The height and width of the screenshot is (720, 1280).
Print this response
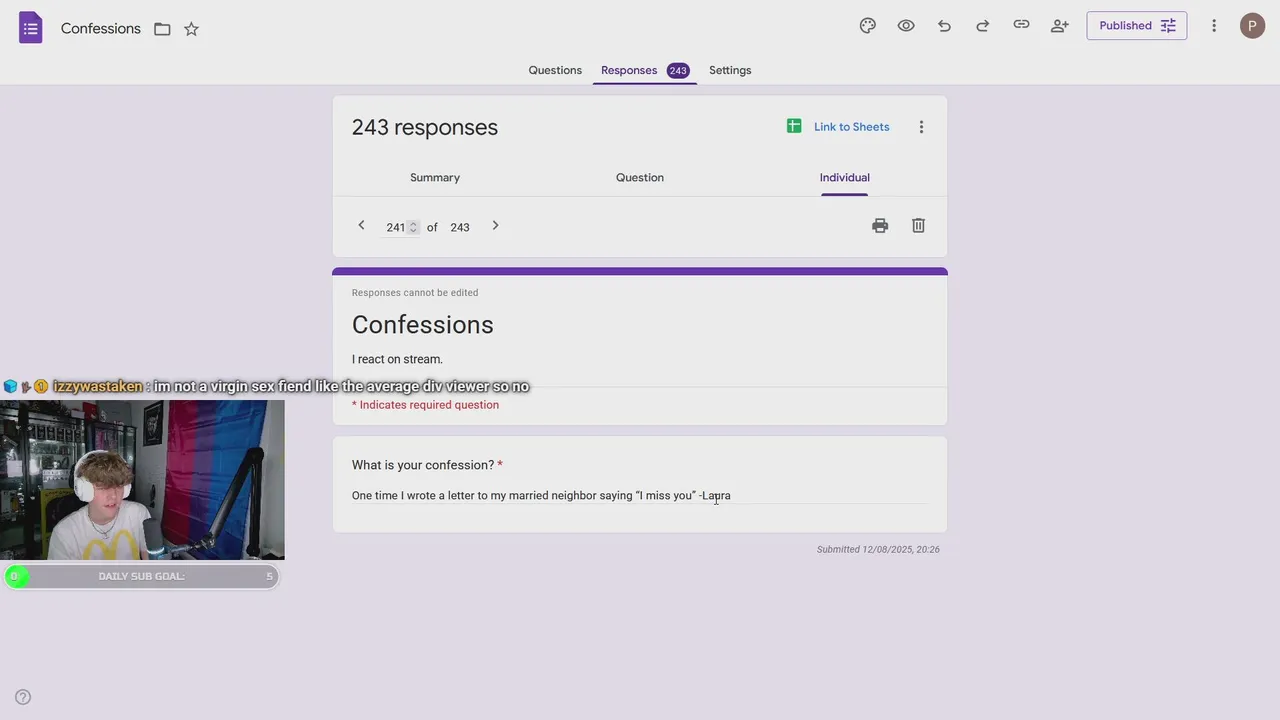(x=880, y=226)
